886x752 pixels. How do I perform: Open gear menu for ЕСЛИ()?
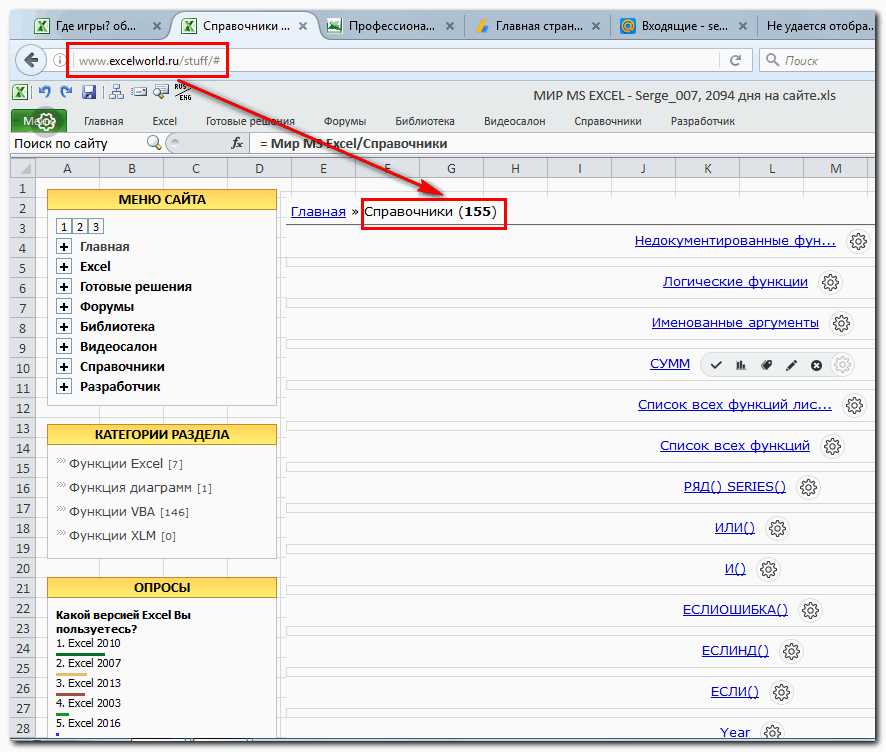(781, 693)
